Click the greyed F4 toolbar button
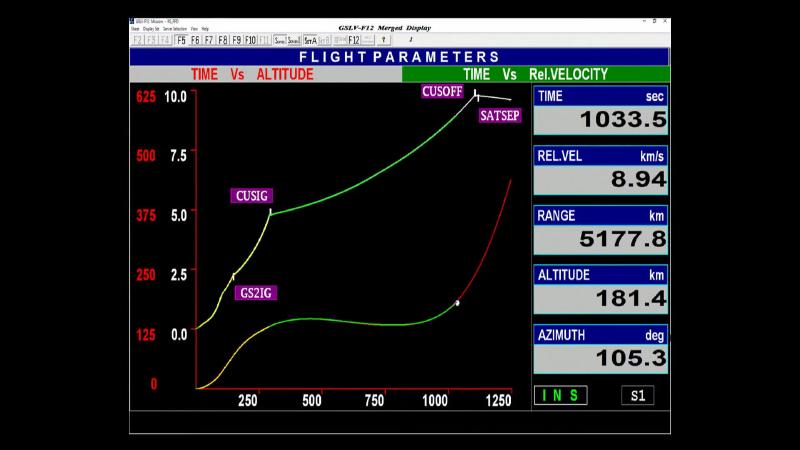This screenshot has width=800, height=450. (x=165, y=40)
